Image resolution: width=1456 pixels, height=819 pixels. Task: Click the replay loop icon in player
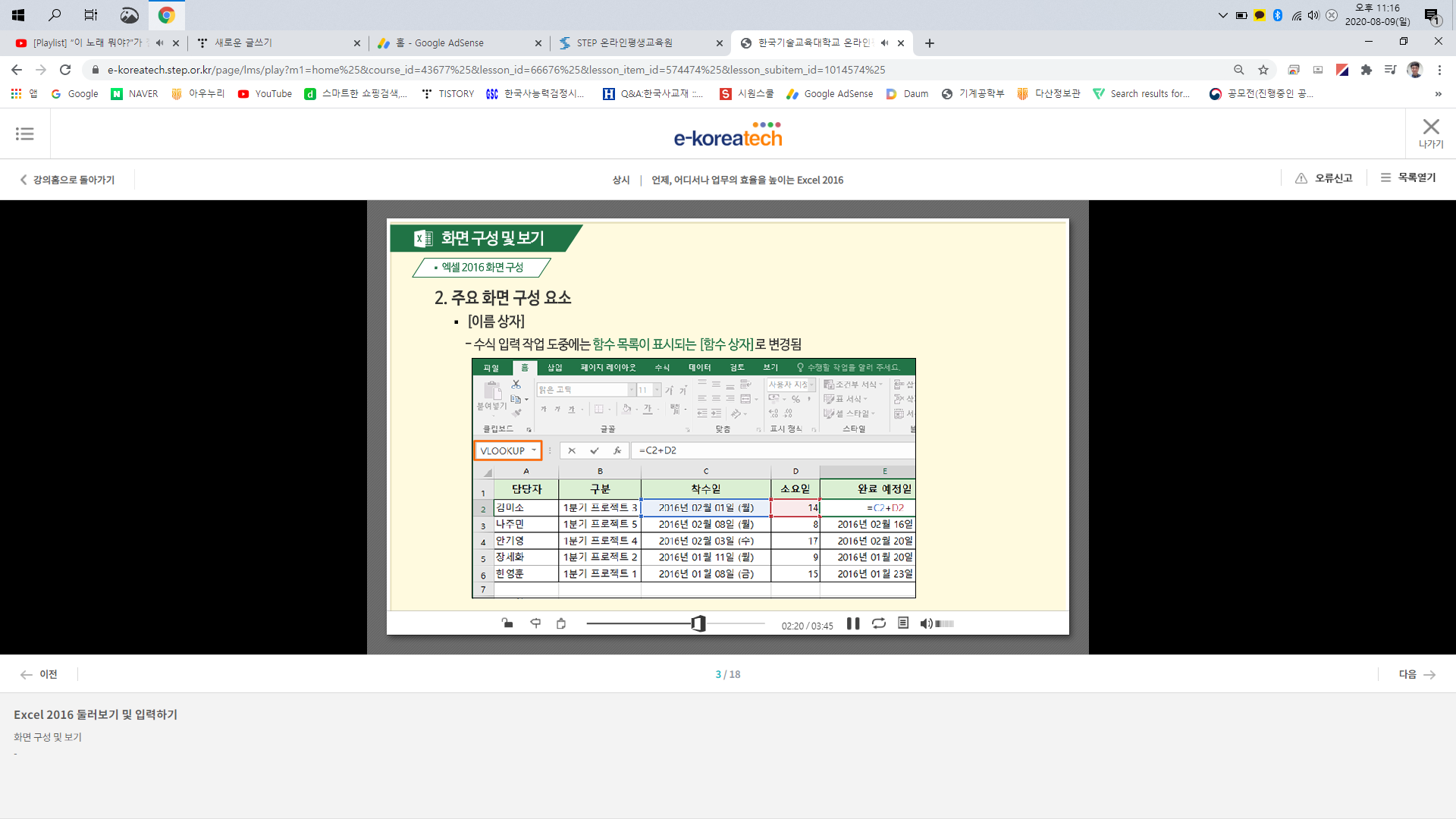coord(878,623)
